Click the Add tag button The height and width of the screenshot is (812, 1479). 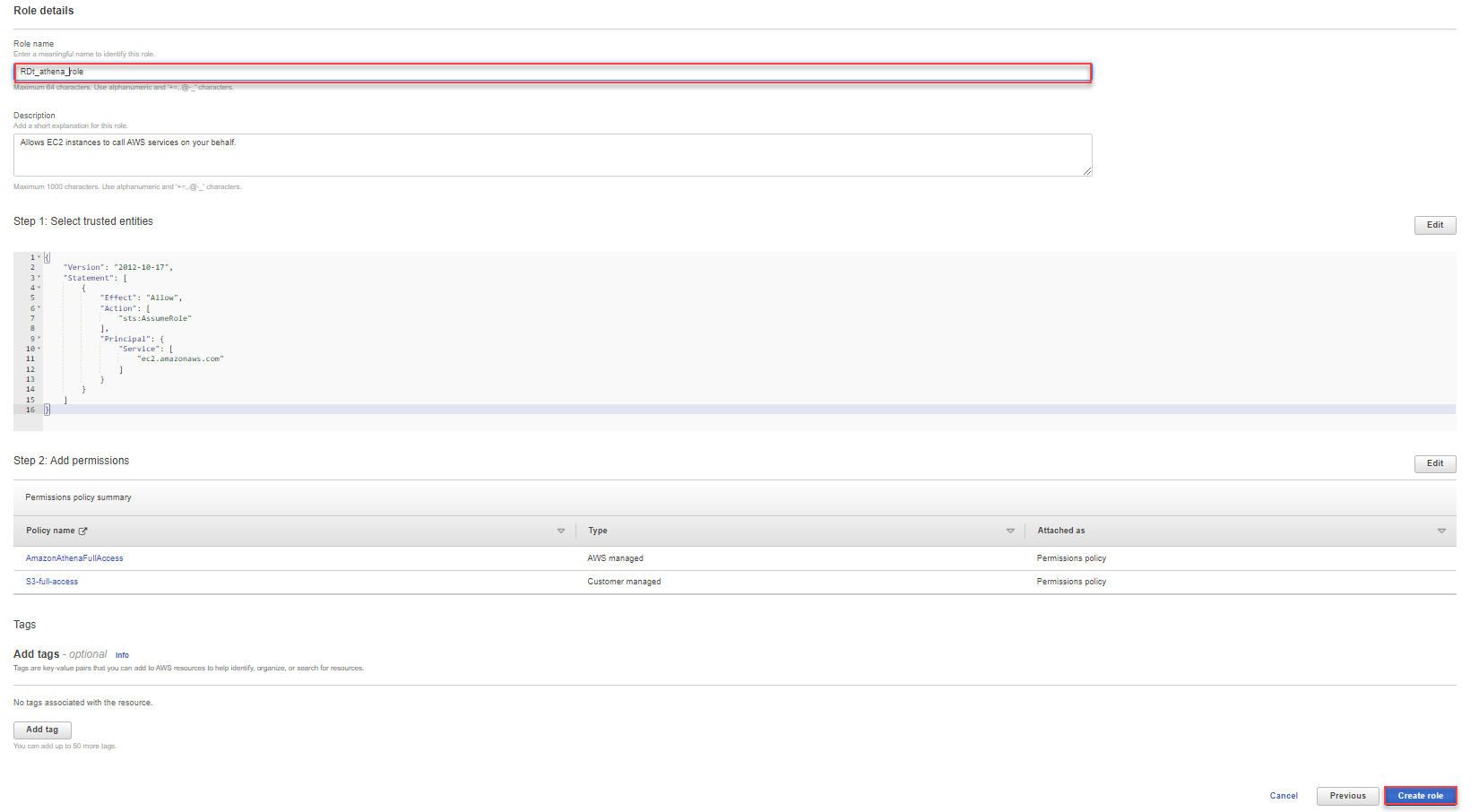[x=42, y=730]
